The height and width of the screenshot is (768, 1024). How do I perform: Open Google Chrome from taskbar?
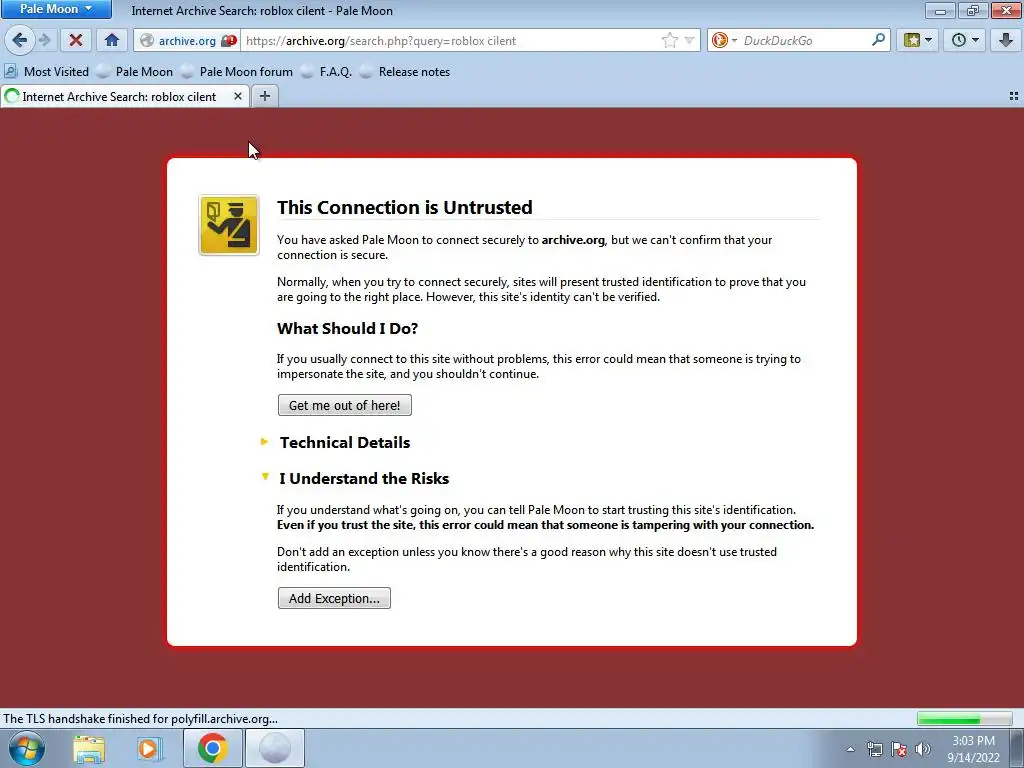213,748
